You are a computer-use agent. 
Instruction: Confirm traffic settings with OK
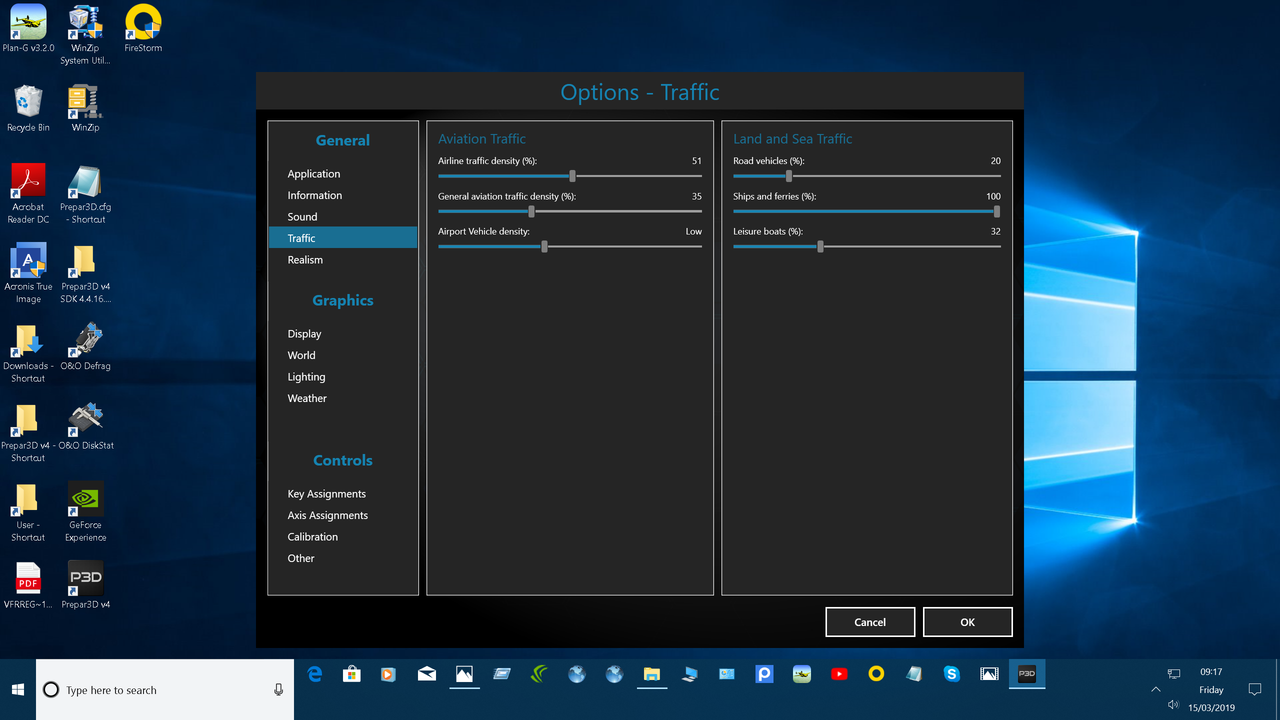click(x=966, y=621)
